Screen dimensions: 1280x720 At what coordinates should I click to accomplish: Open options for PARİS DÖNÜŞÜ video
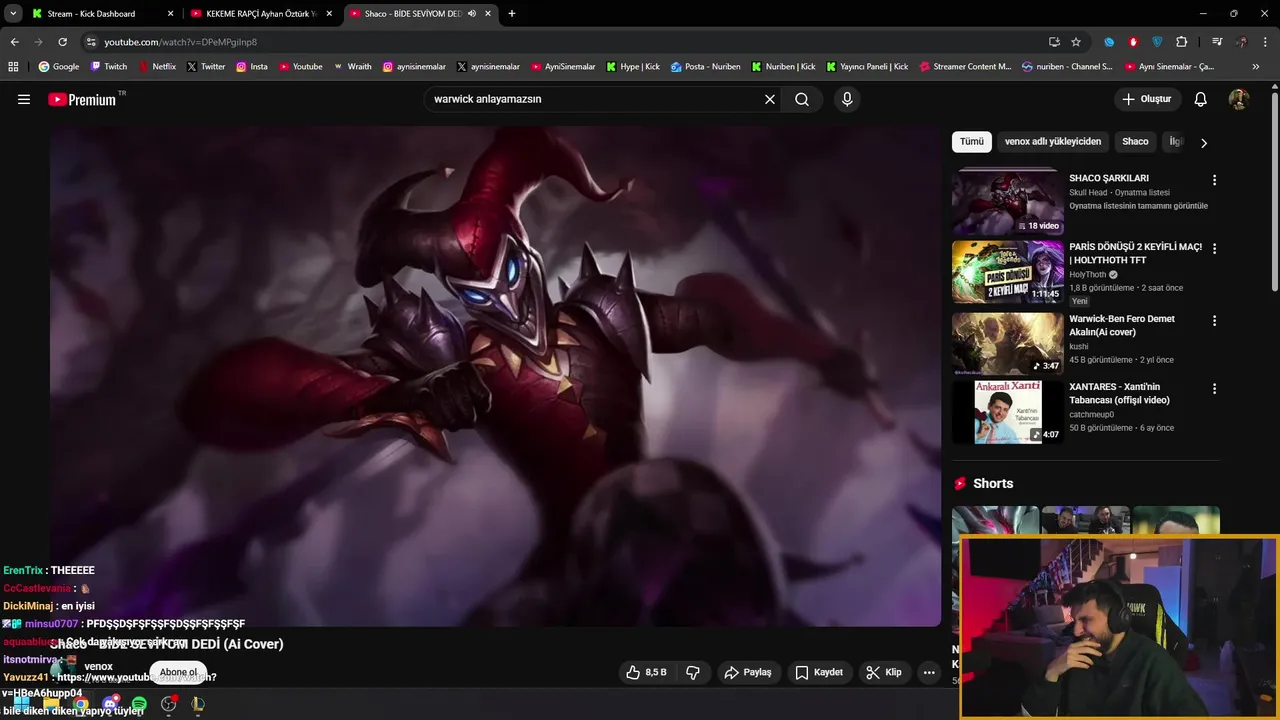pyautogui.click(x=1214, y=248)
